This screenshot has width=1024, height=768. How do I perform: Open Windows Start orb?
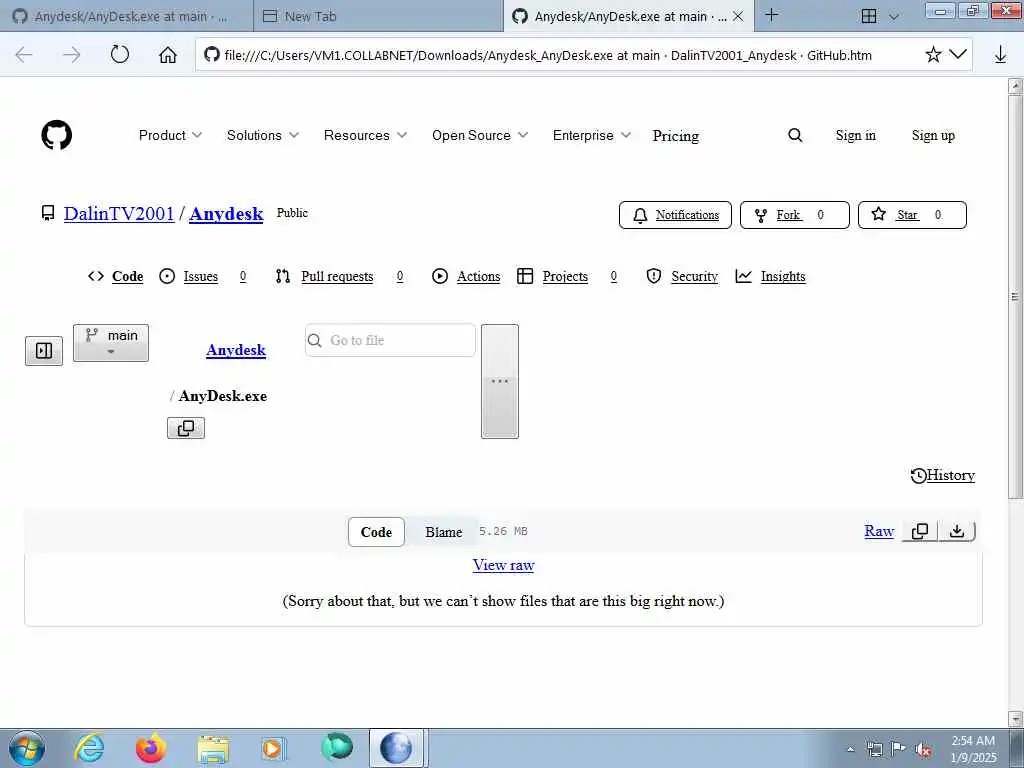tap(27, 748)
